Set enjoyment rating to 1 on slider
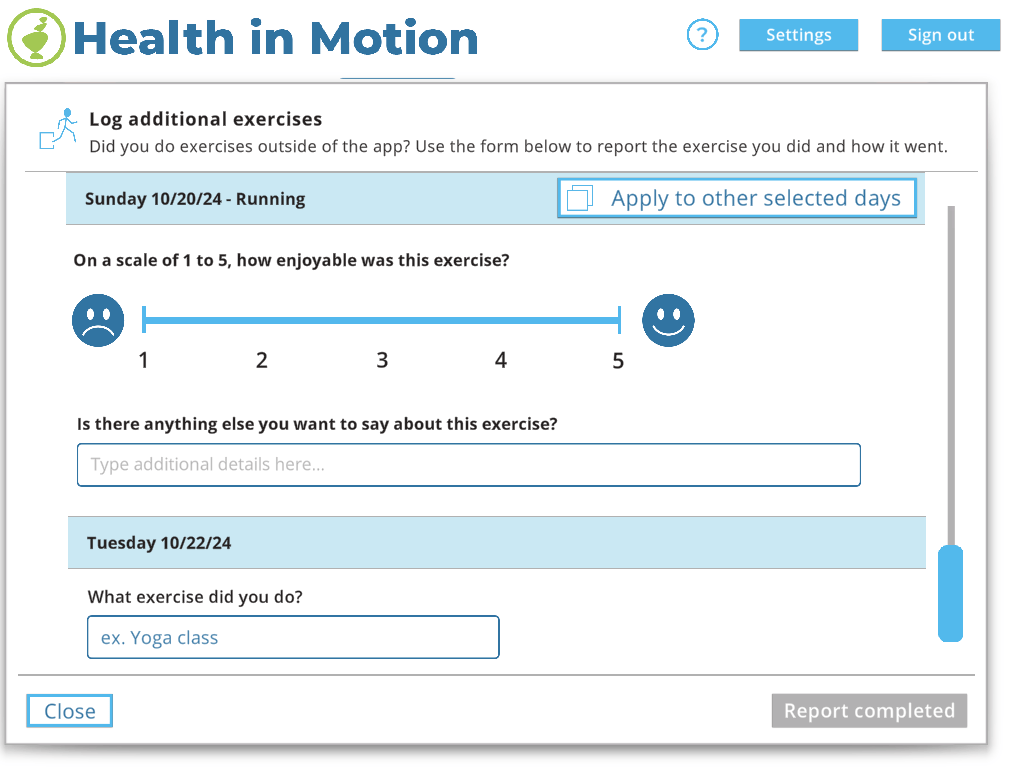 point(144,321)
